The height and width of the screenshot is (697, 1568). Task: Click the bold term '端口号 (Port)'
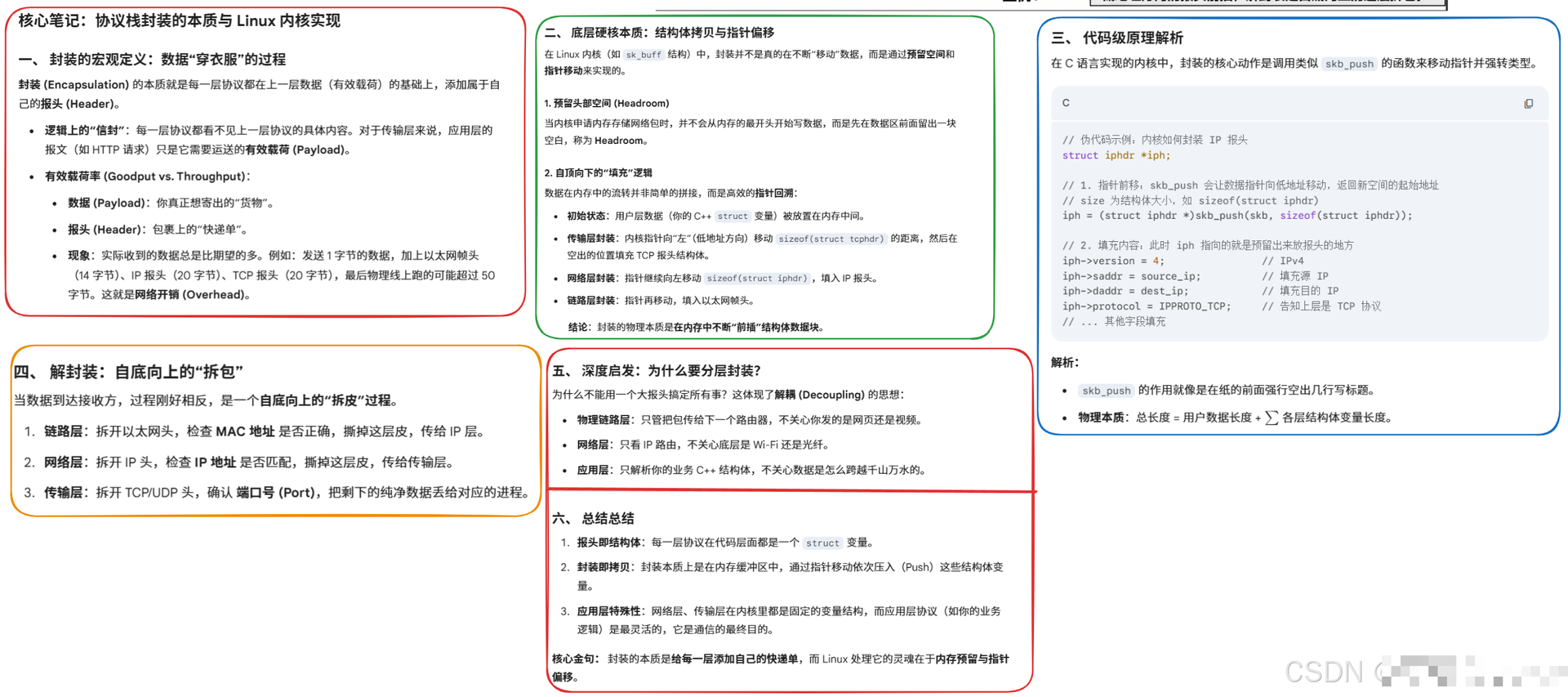point(275,493)
